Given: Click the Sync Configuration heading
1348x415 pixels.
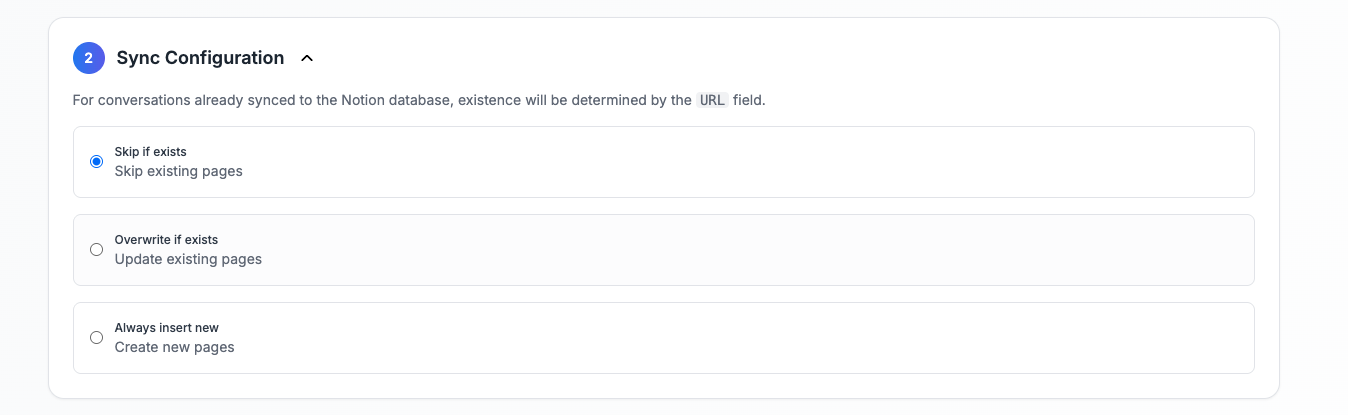Looking at the screenshot, I should (x=200, y=58).
